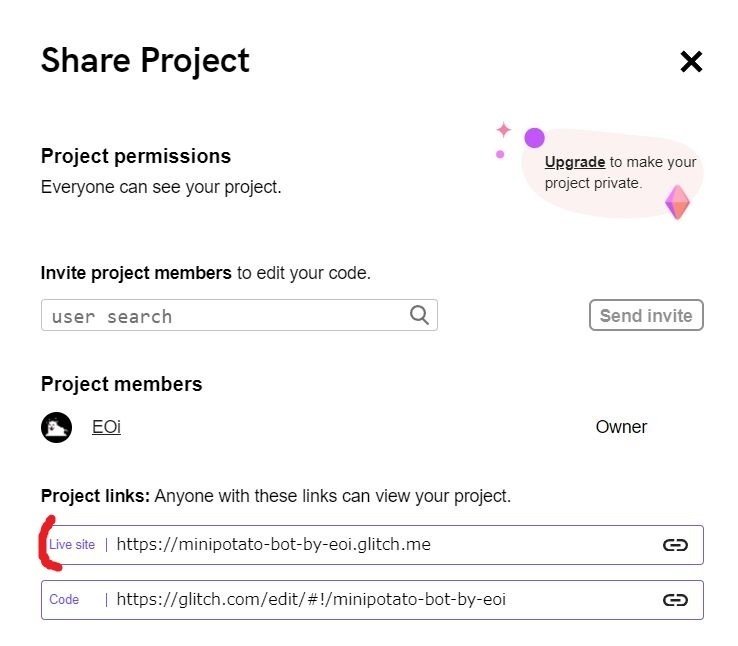Click EOi's avatar picture
The image size is (738, 646).
coord(56,427)
